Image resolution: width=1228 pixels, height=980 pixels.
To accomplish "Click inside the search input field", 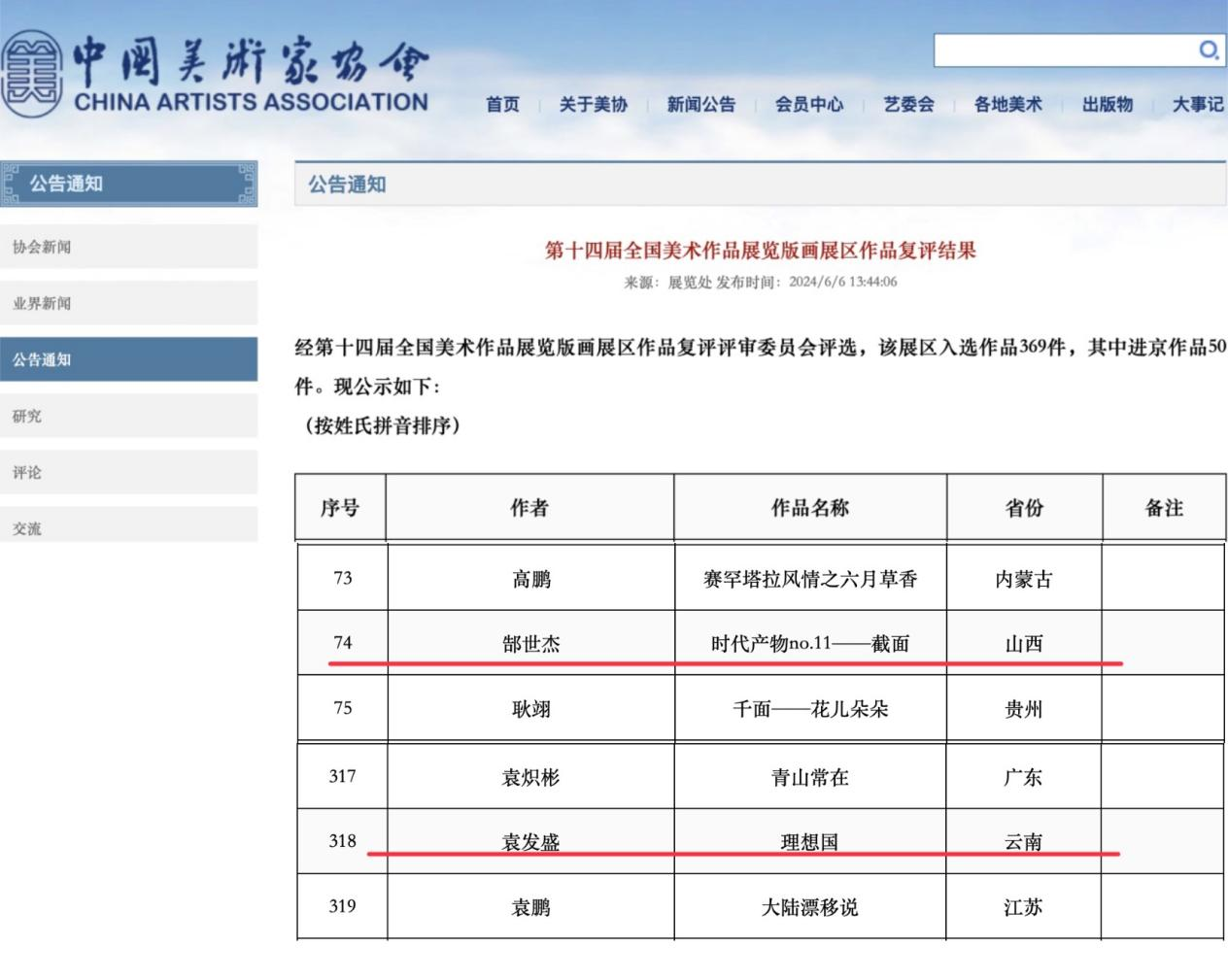I will pos(1063,51).
